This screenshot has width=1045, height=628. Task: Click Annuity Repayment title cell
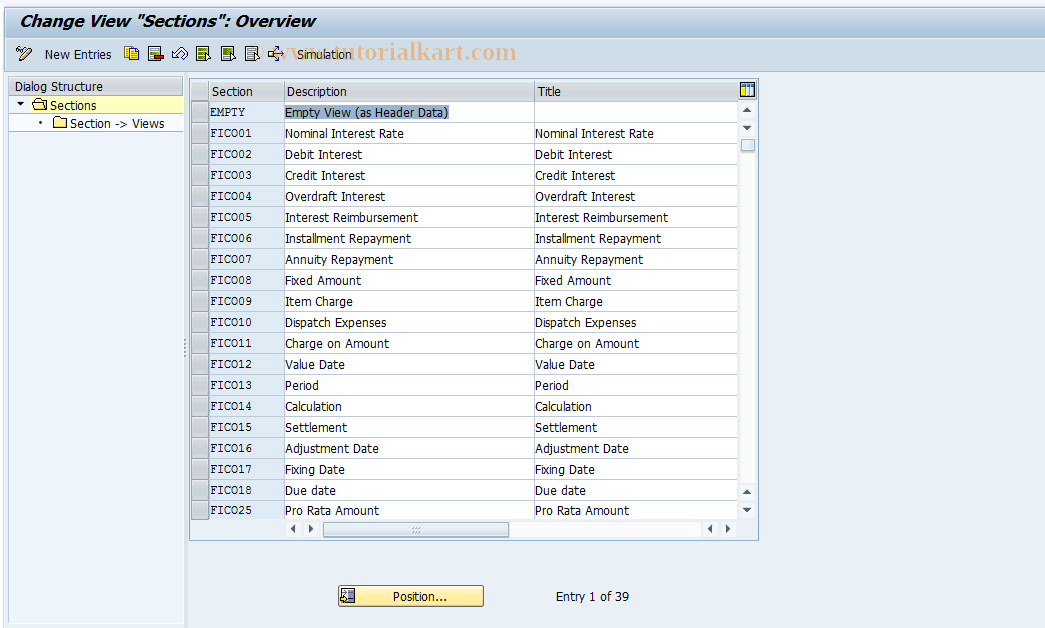636,259
